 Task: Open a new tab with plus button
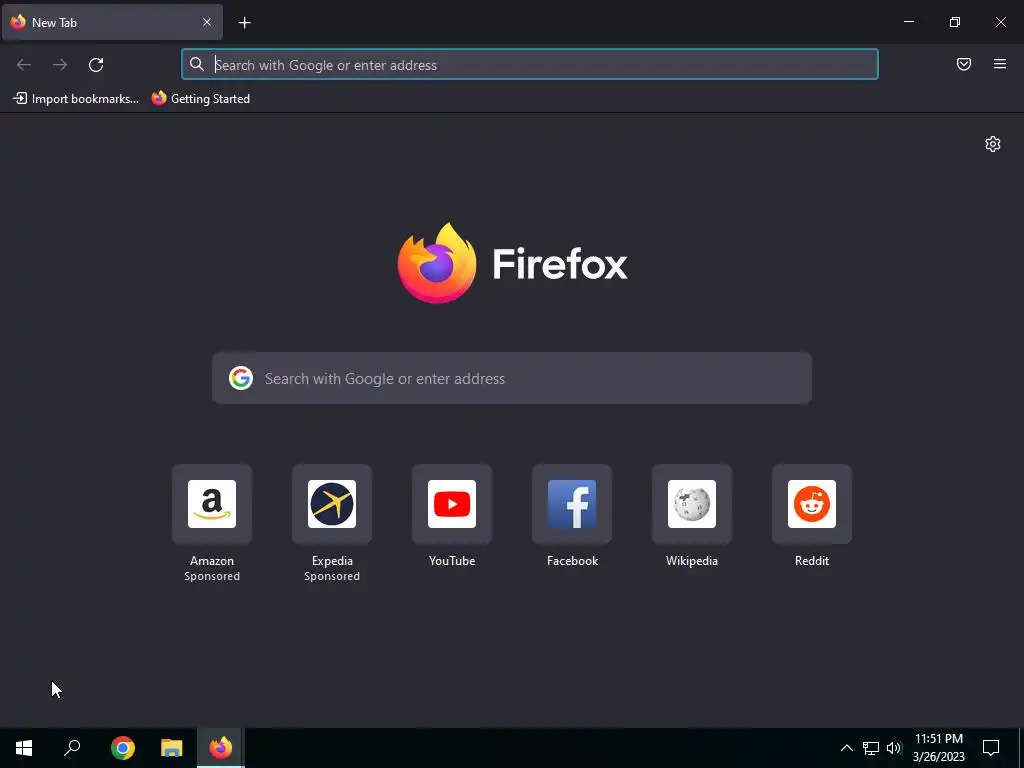point(244,23)
